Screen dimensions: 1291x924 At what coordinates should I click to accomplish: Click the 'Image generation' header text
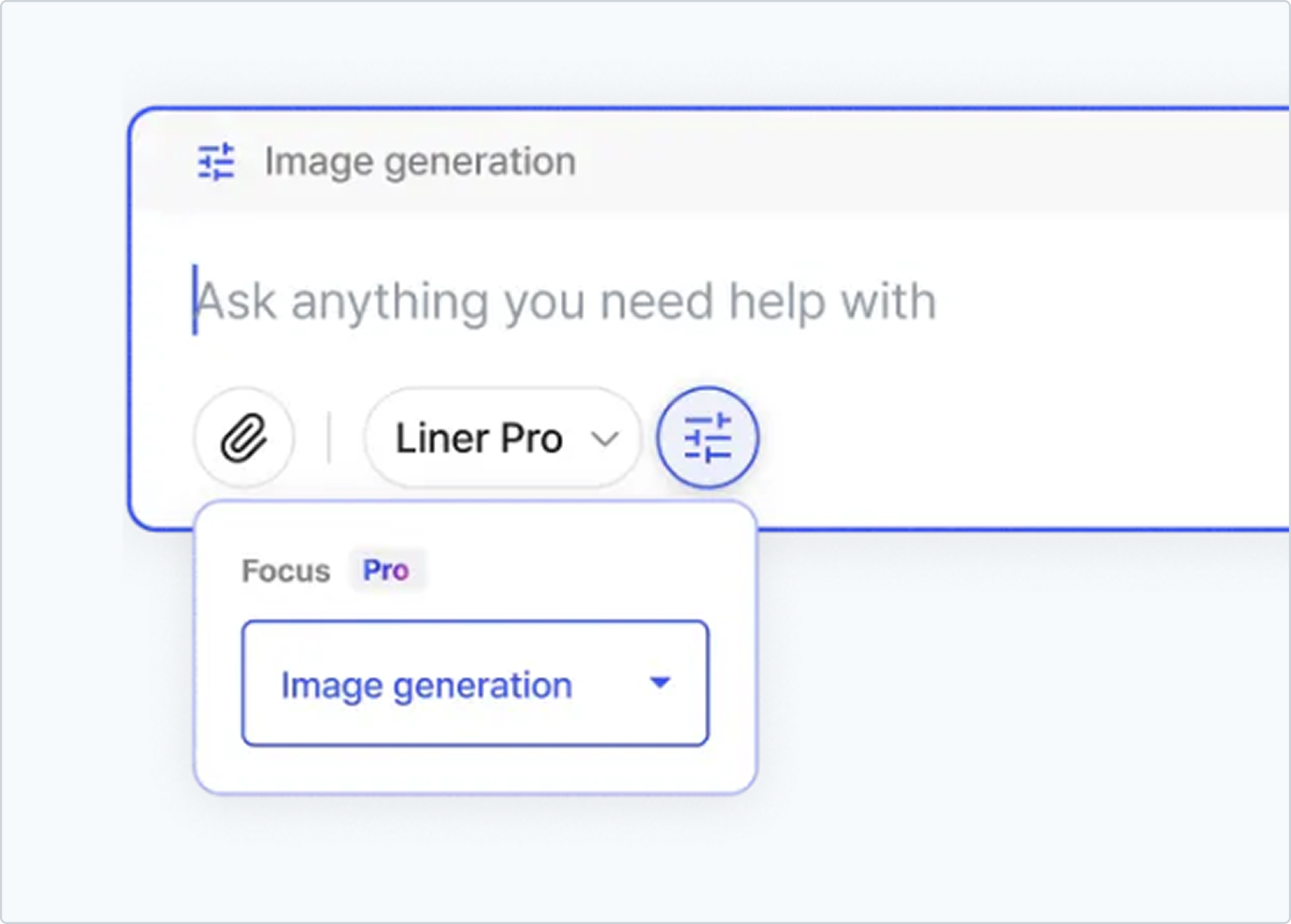tap(421, 162)
